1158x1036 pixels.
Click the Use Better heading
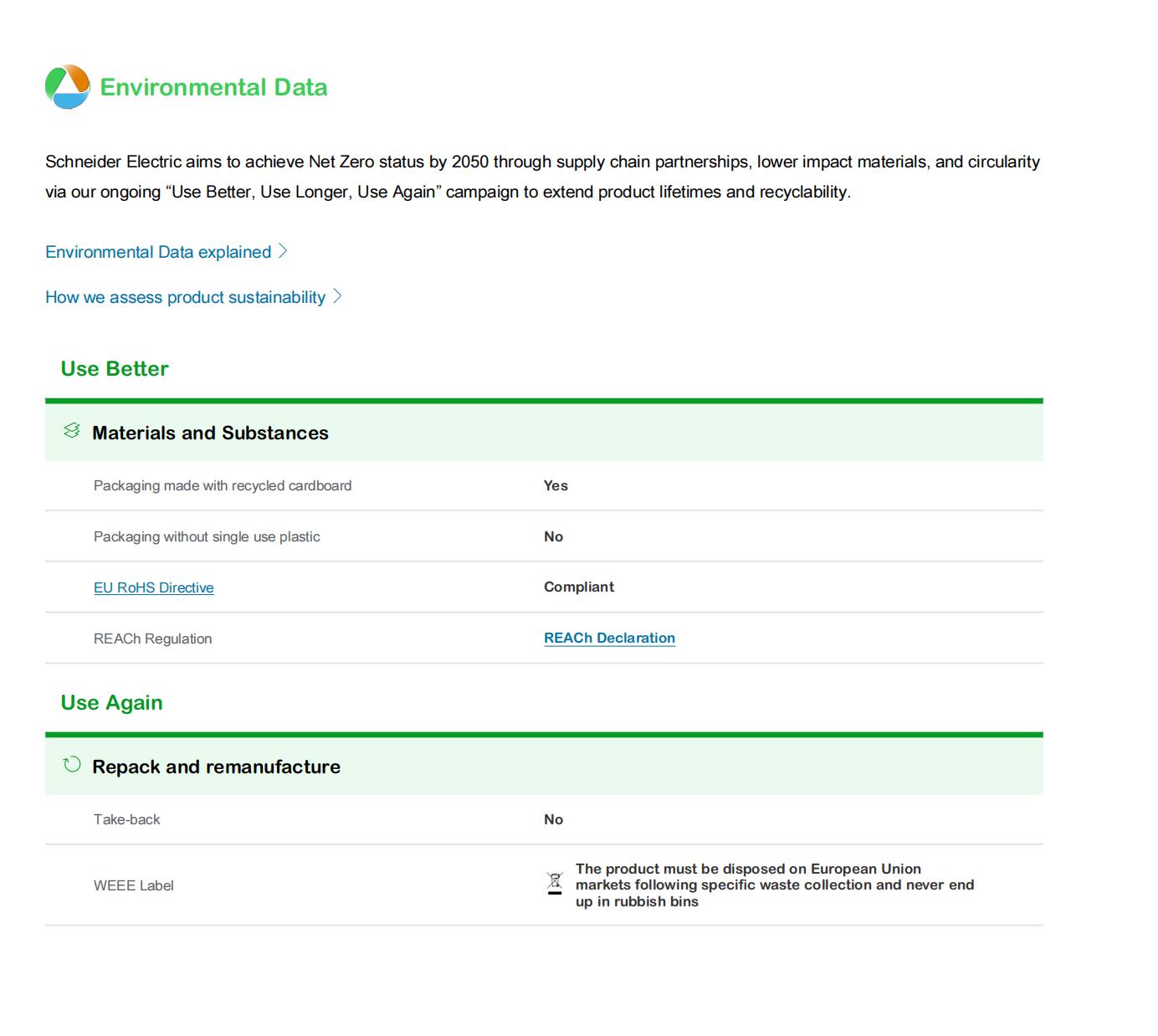[115, 369]
